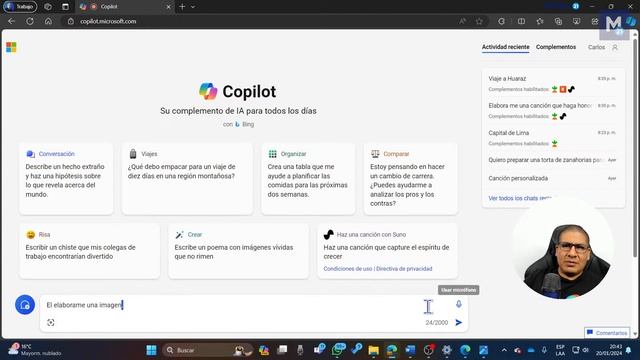Add the page to favorites with the star

(x=479, y=21)
